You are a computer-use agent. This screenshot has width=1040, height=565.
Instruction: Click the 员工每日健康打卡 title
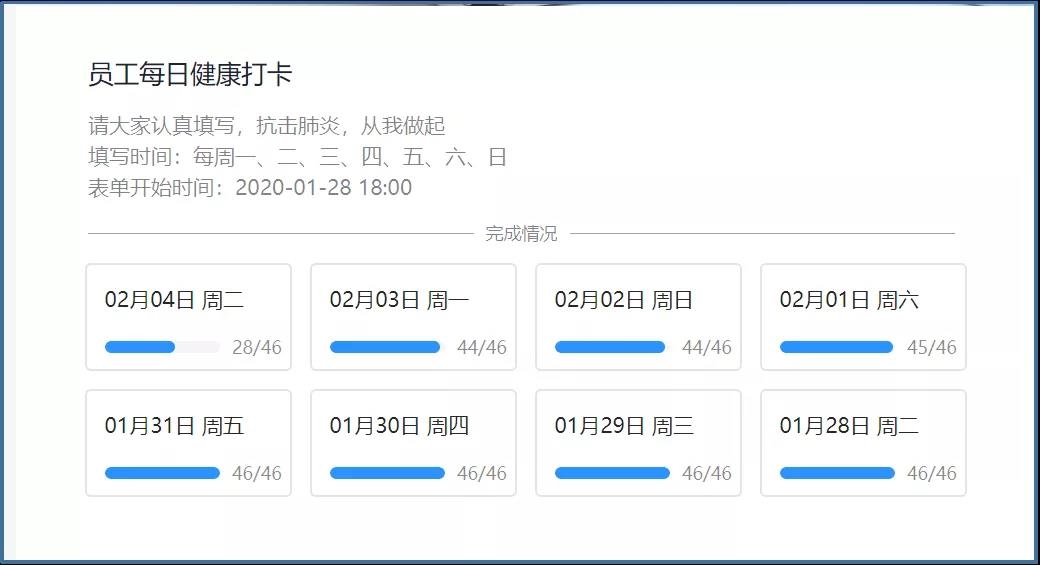(190, 75)
